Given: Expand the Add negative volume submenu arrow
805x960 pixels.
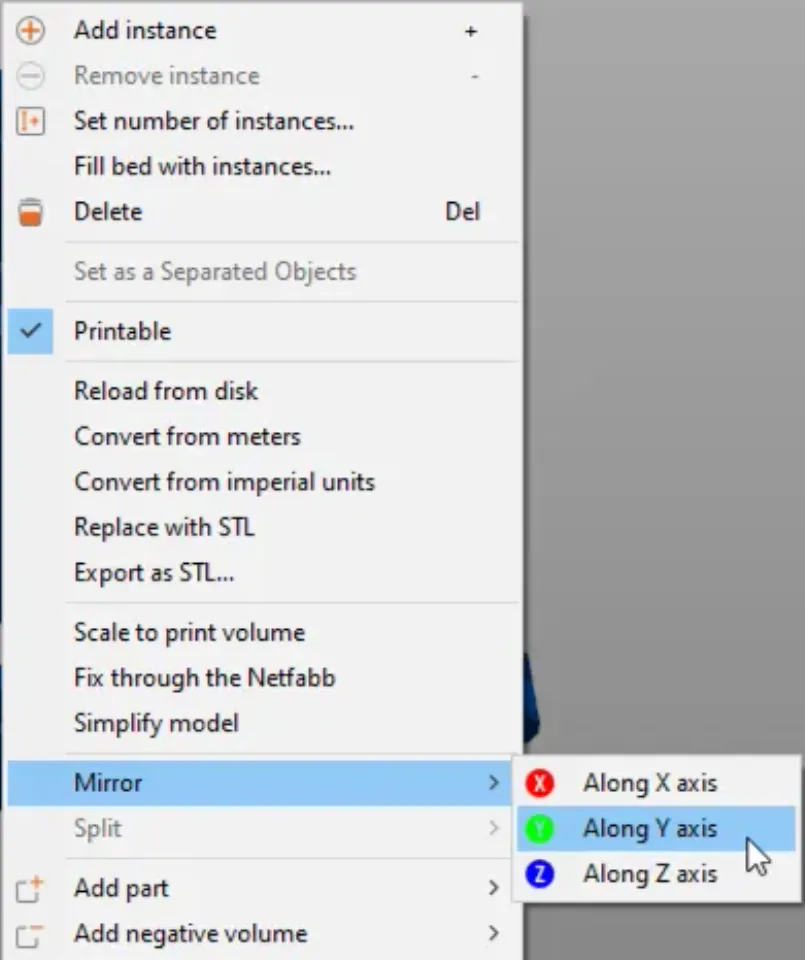Looking at the screenshot, I should pos(493,934).
